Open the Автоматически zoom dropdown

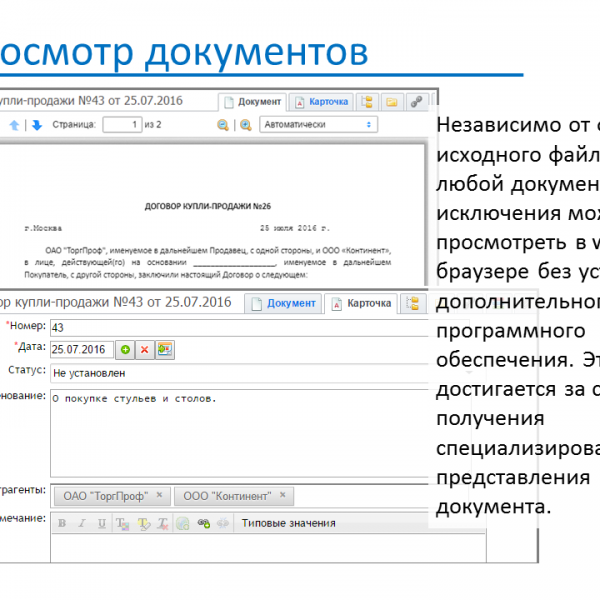(318, 125)
